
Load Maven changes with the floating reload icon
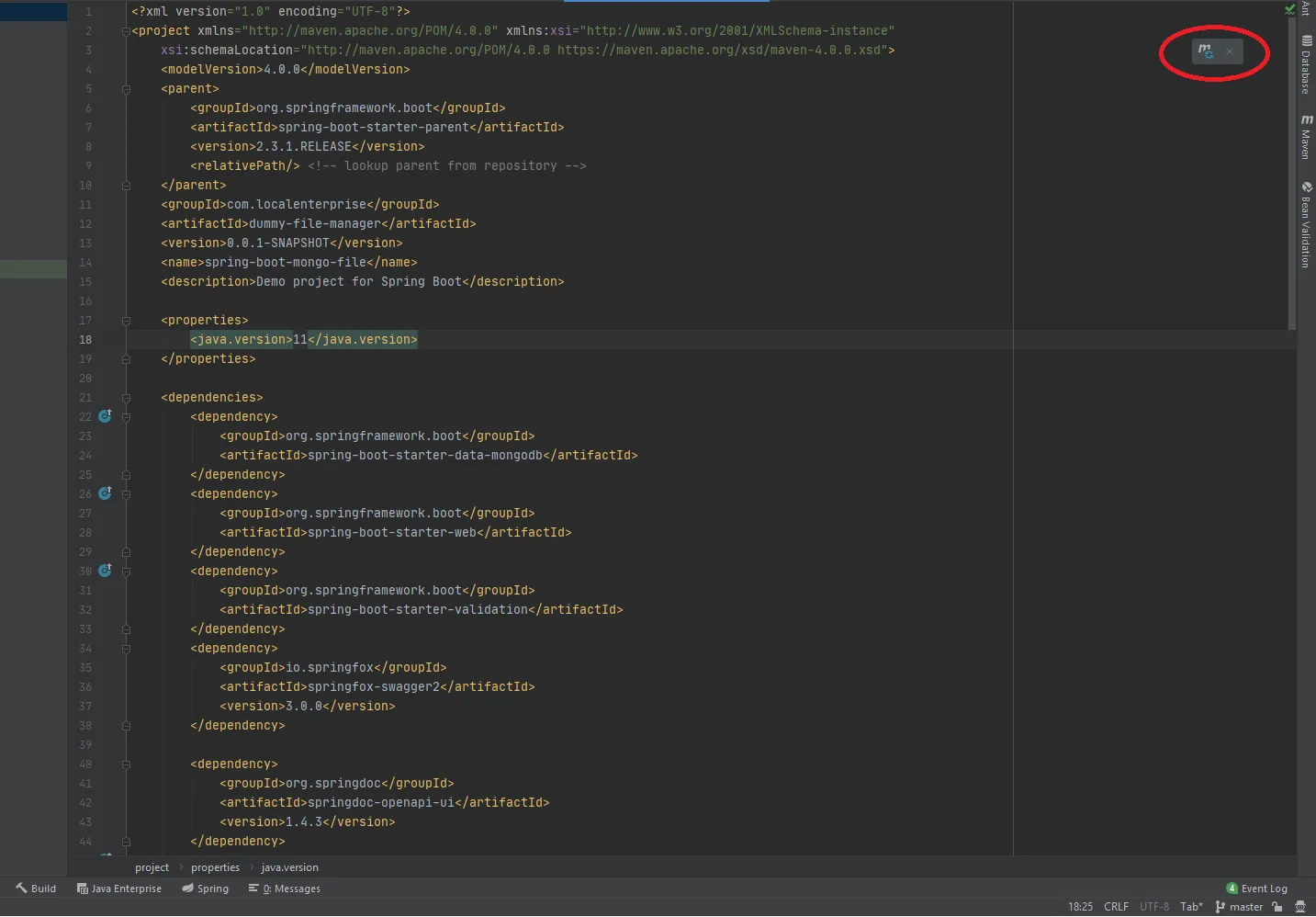pyautogui.click(x=1205, y=51)
